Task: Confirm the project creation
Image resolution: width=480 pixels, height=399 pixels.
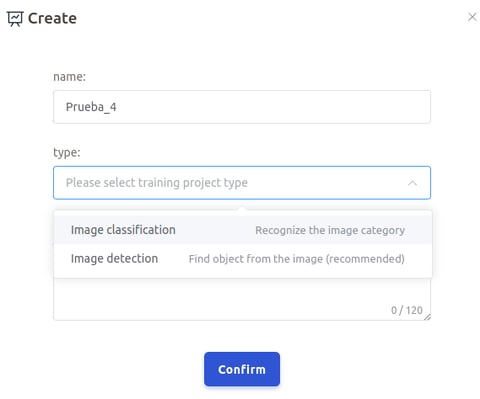Action: [242, 369]
